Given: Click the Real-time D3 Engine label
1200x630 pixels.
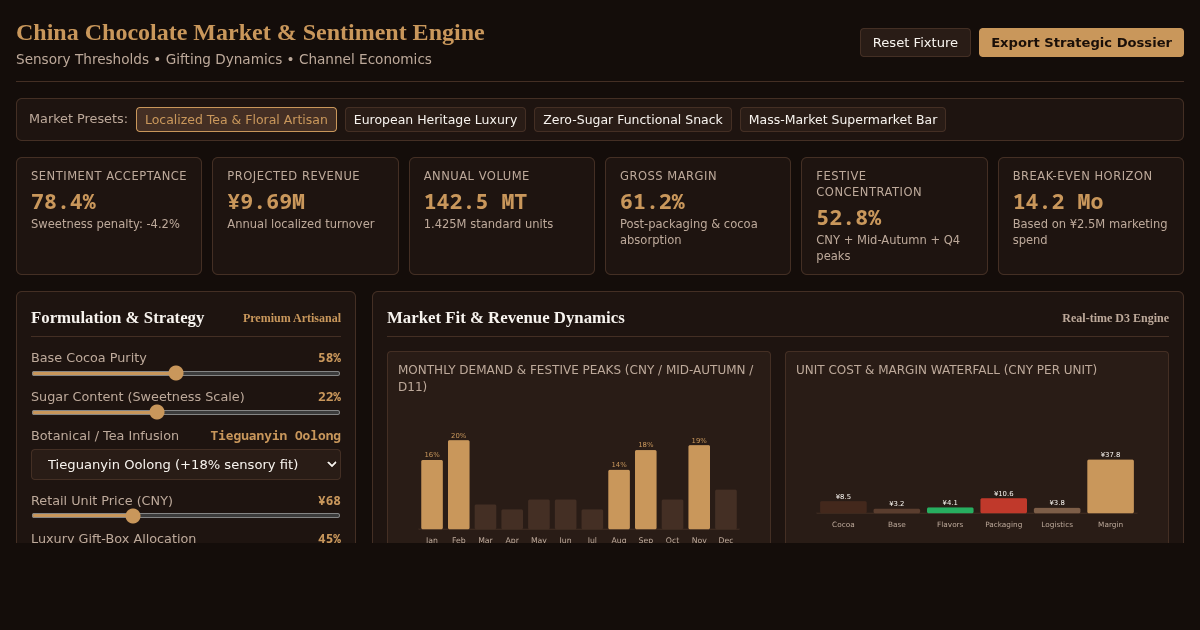Looking at the screenshot, I should click(1115, 318).
